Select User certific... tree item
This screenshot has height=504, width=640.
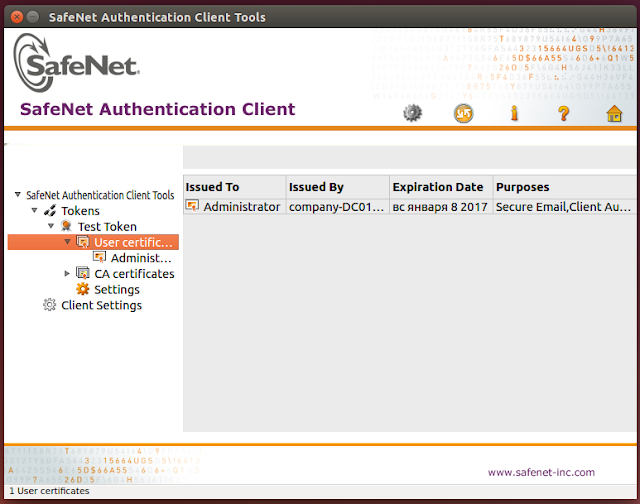pyautogui.click(x=133, y=242)
